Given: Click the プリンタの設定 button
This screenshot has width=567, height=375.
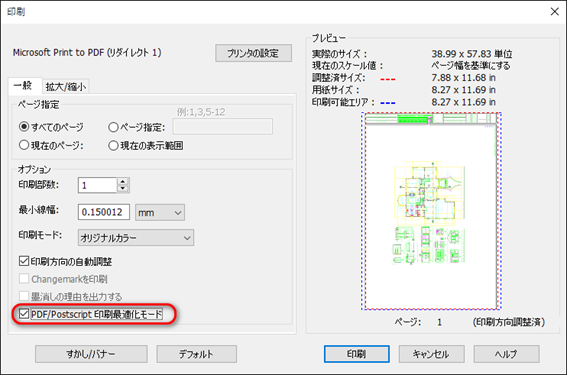Looking at the screenshot, I should [253, 53].
